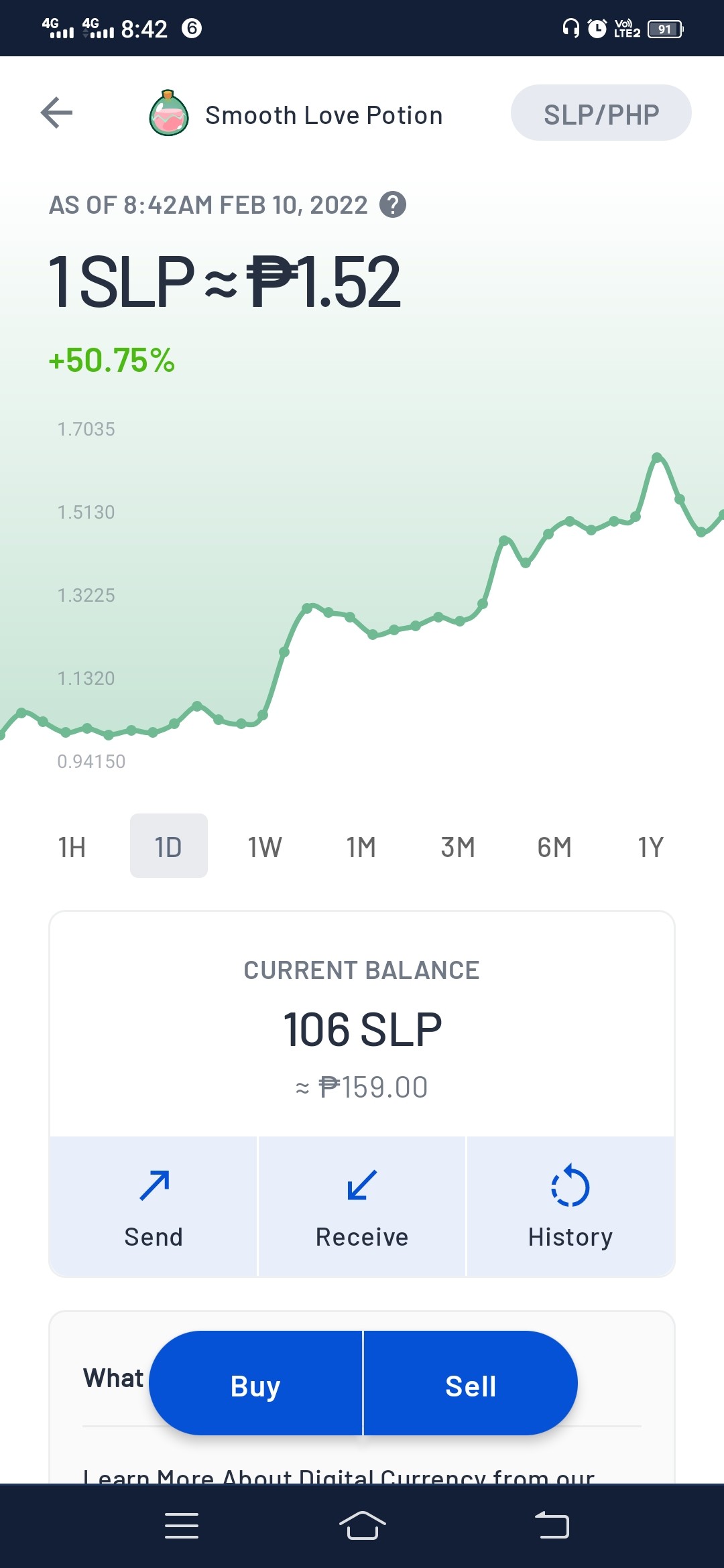Tap the Send arrow icon
This screenshot has width=724, height=1568.
154,1185
